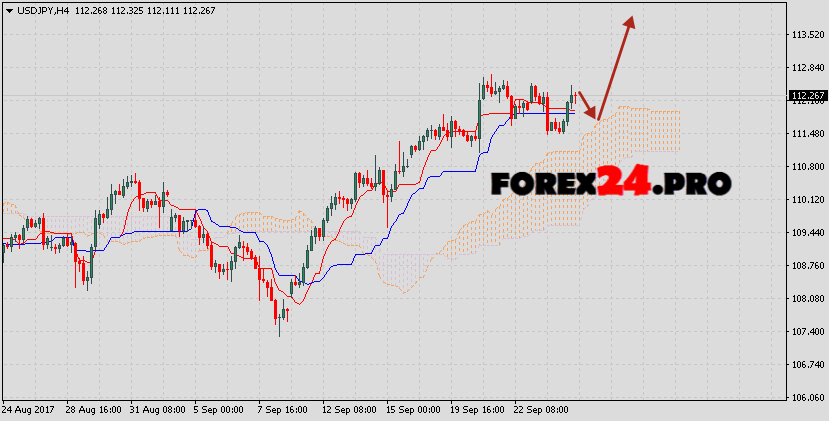
Task: Click the 109.440 price axis label
Action: point(807,232)
